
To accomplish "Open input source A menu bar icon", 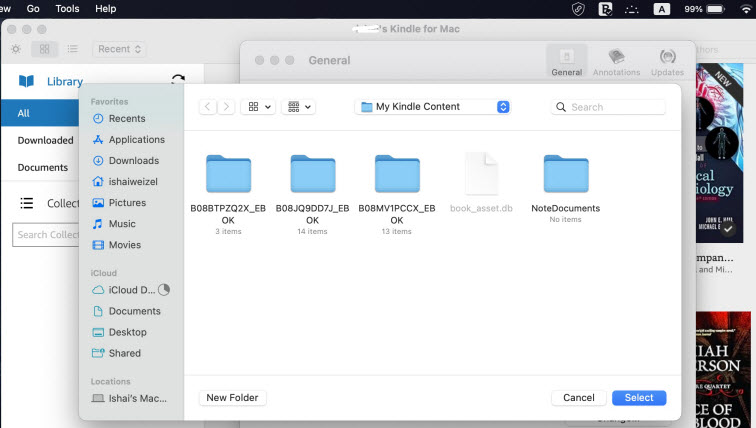I will (x=661, y=9).
